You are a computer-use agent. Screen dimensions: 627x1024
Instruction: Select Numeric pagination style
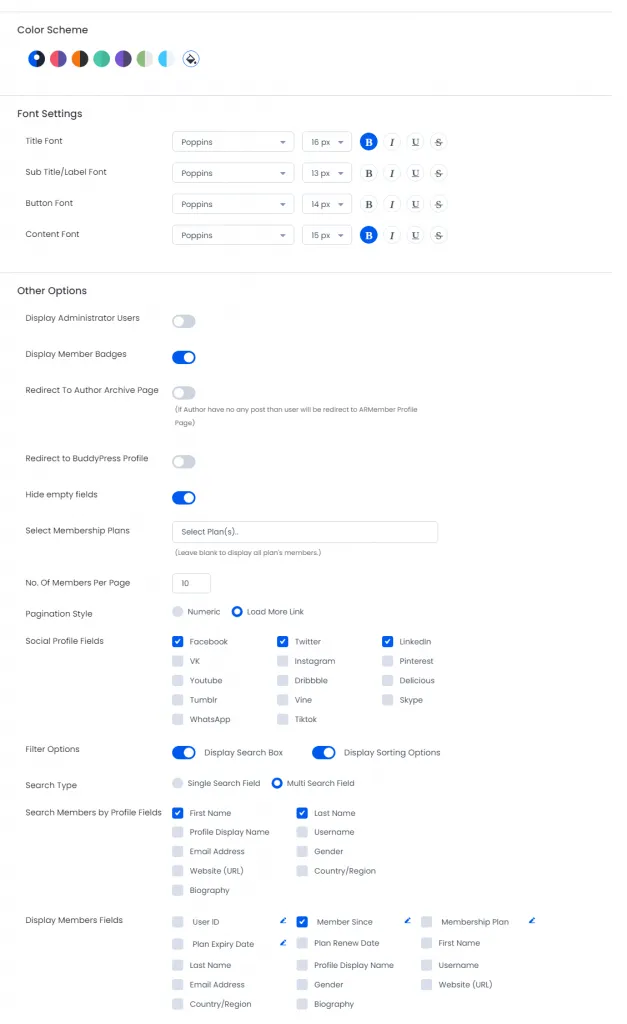(178, 611)
